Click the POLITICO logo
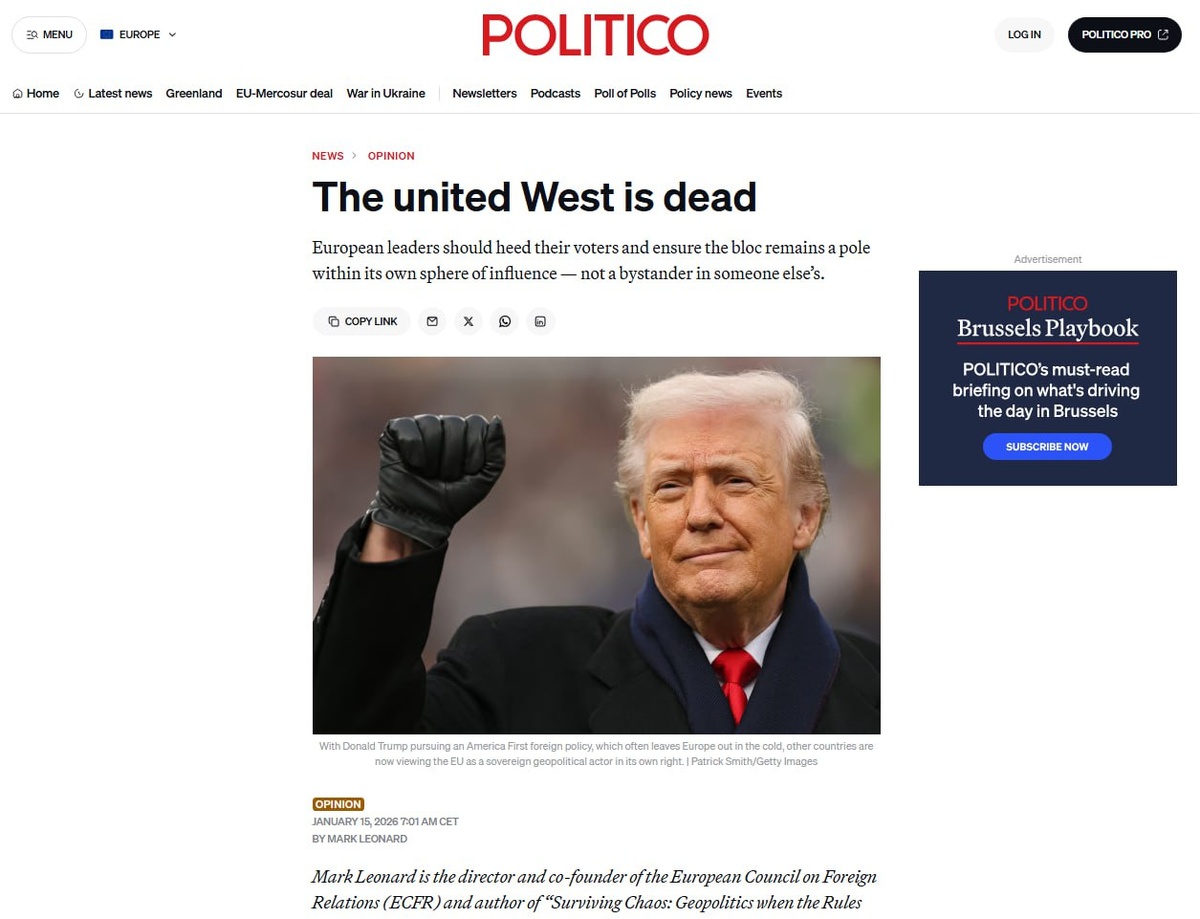 [x=596, y=35]
